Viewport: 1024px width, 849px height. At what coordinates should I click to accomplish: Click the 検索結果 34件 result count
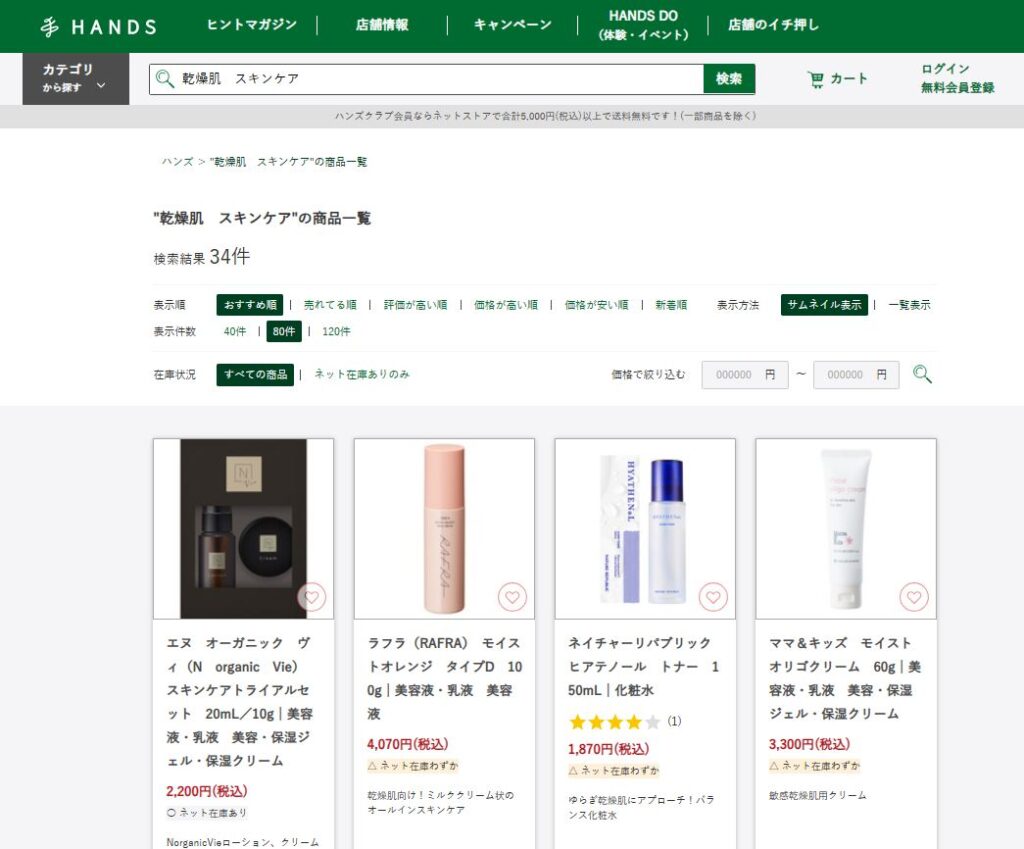tap(202, 257)
